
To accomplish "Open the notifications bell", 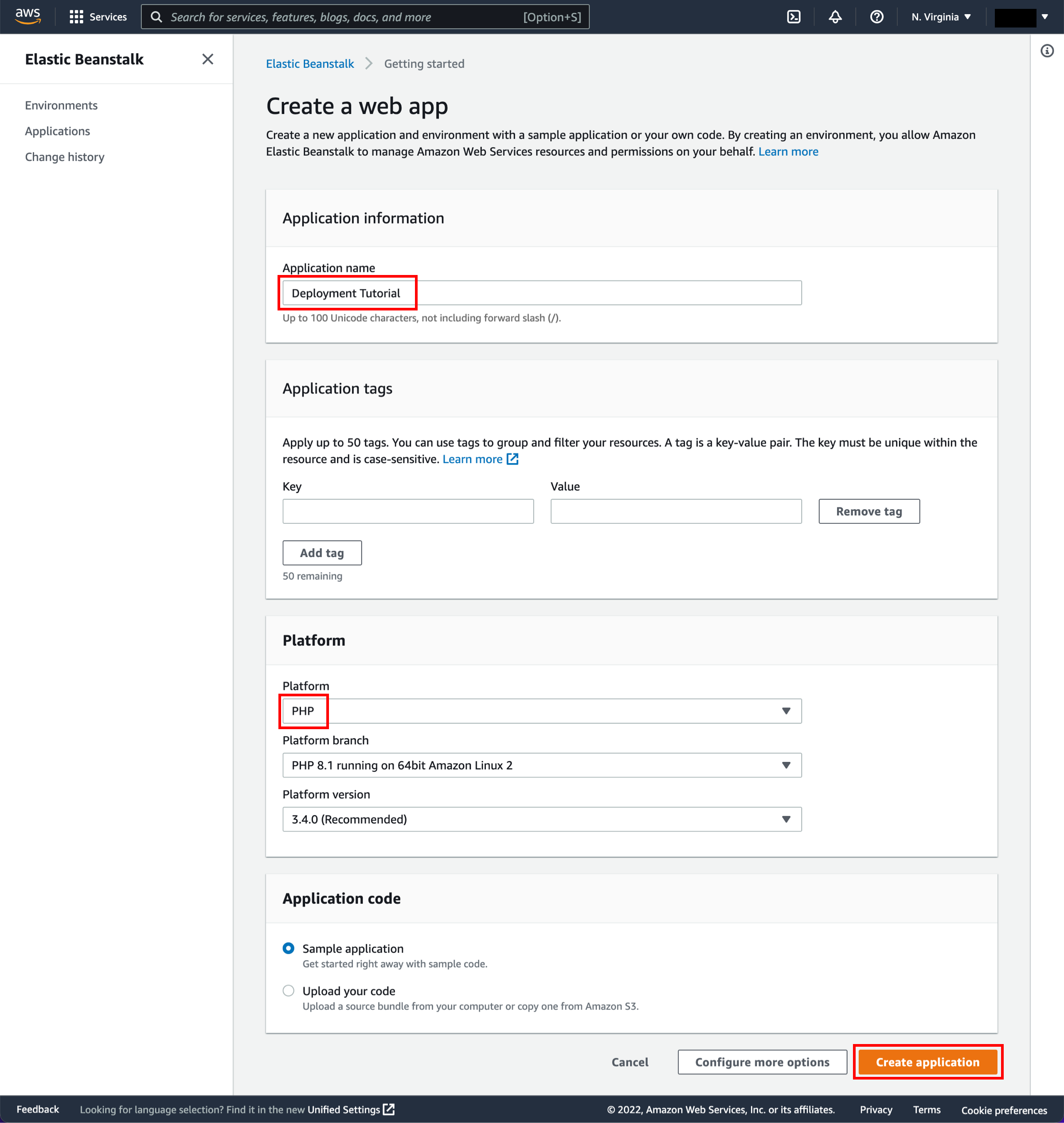I will coord(835,17).
